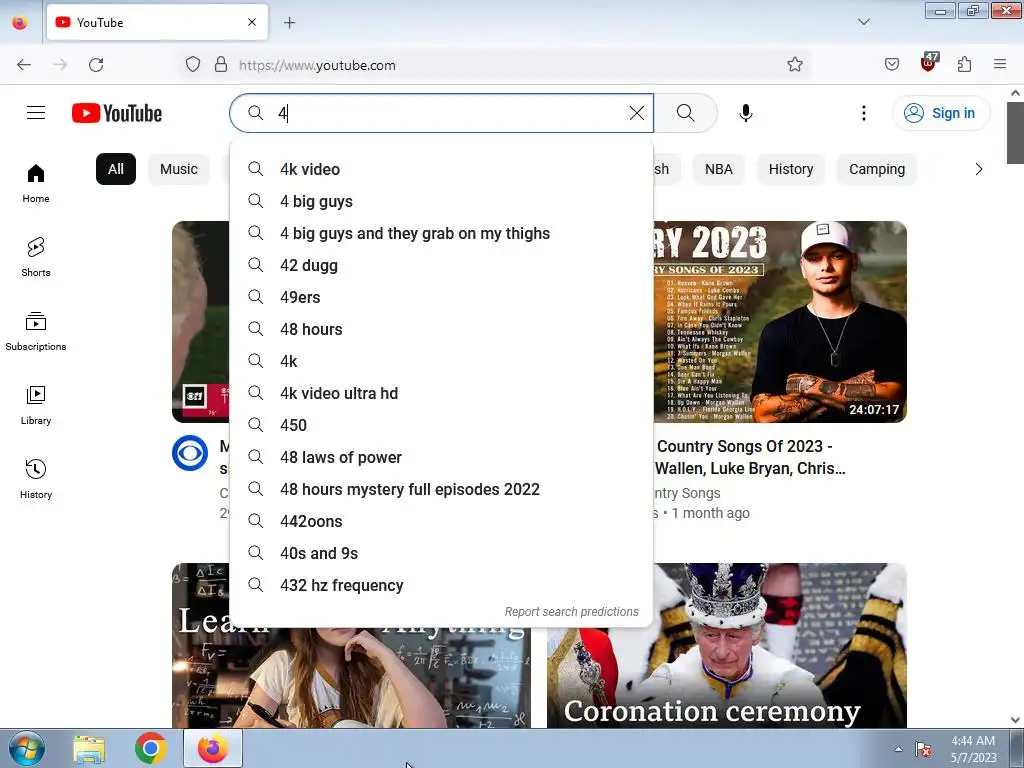The height and width of the screenshot is (768, 1024).
Task: Open the Windows Start button
Action: [x=27, y=748]
